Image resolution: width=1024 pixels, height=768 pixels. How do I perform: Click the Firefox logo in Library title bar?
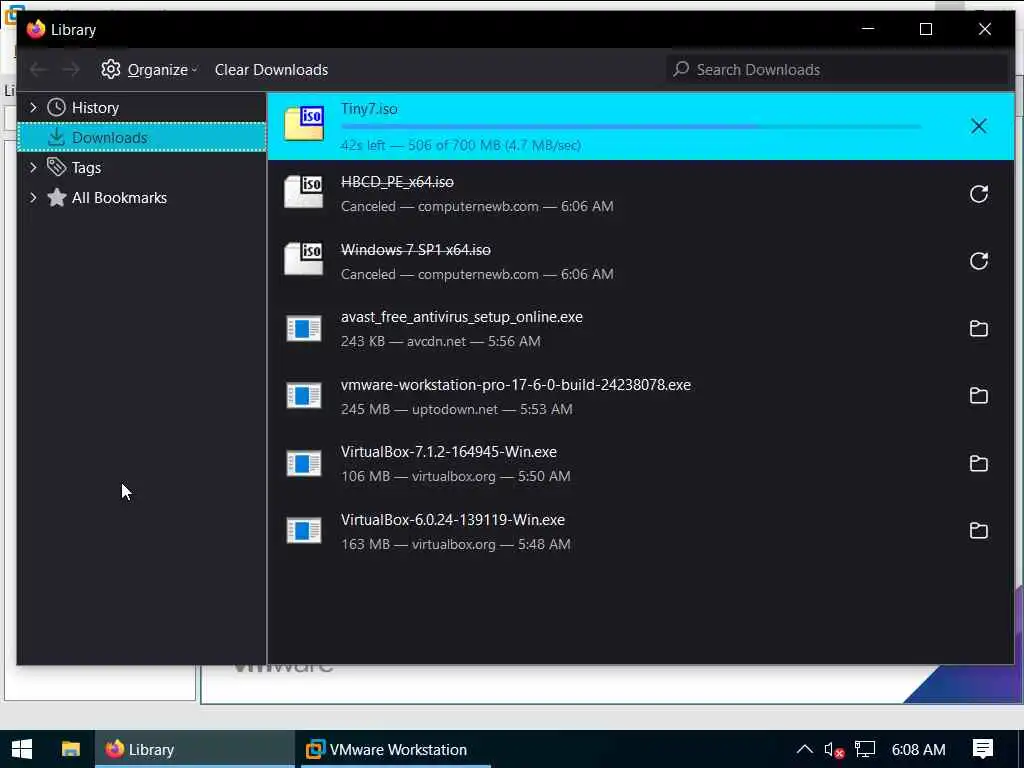click(x=36, y=29)
